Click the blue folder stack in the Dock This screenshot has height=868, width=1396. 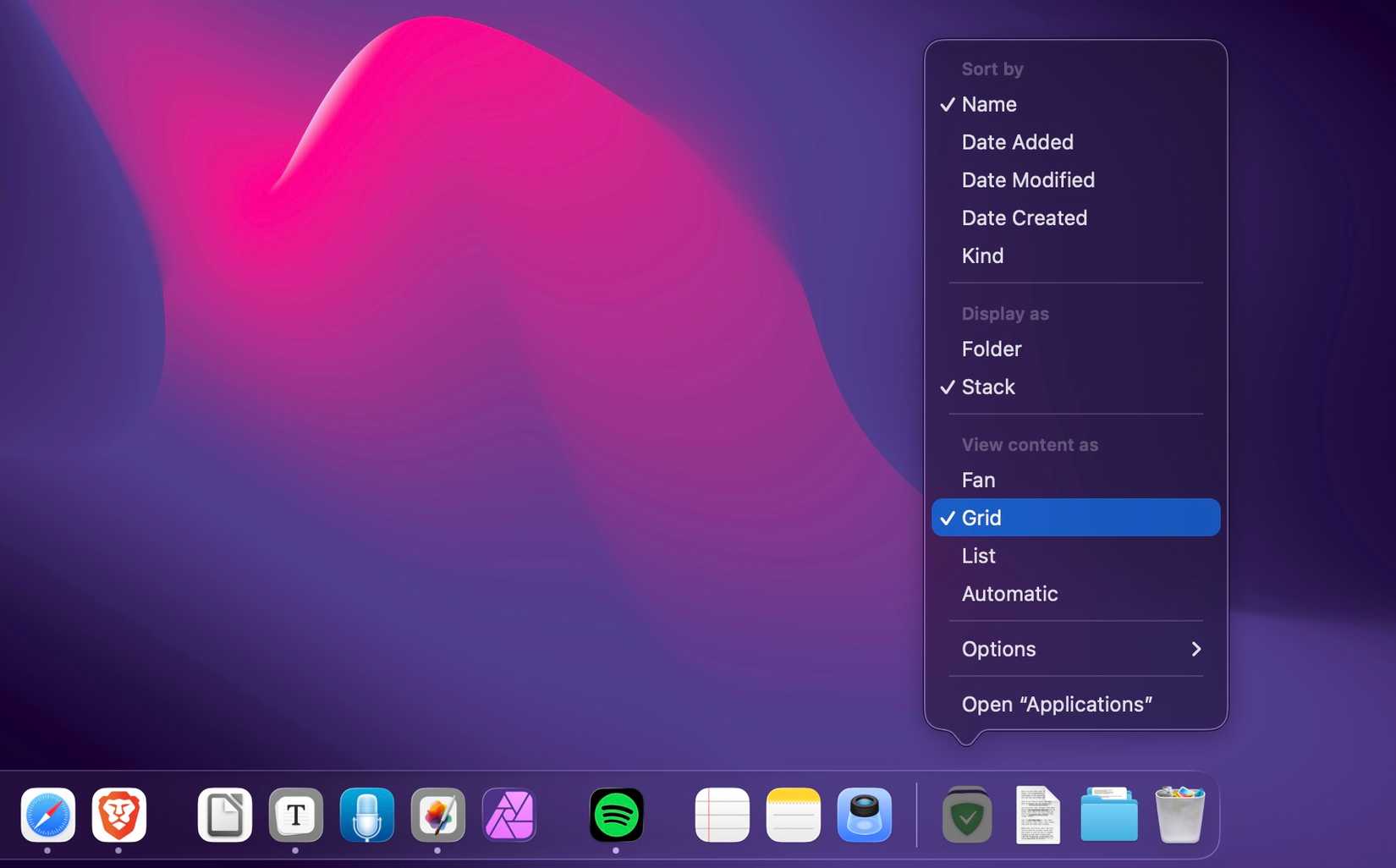coord(1108,815)
